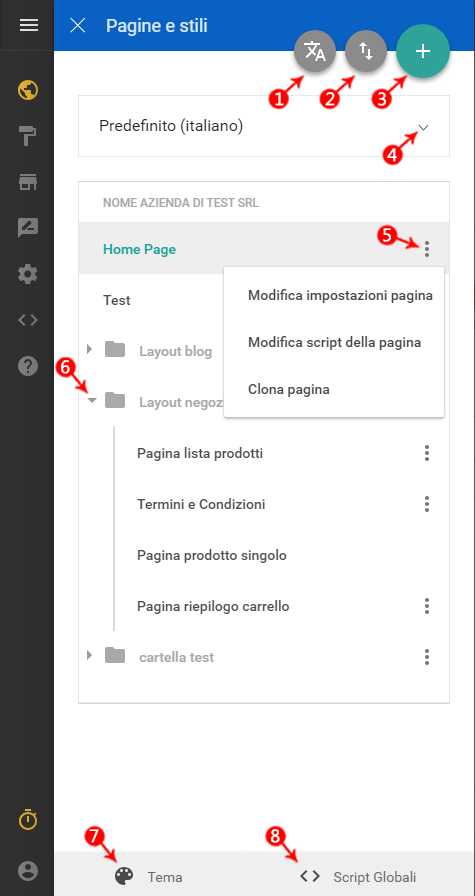Screen dimensions: 475x896
Task: Open options for Pagina riepilogo carrello
Action: [x=426, y=606]
